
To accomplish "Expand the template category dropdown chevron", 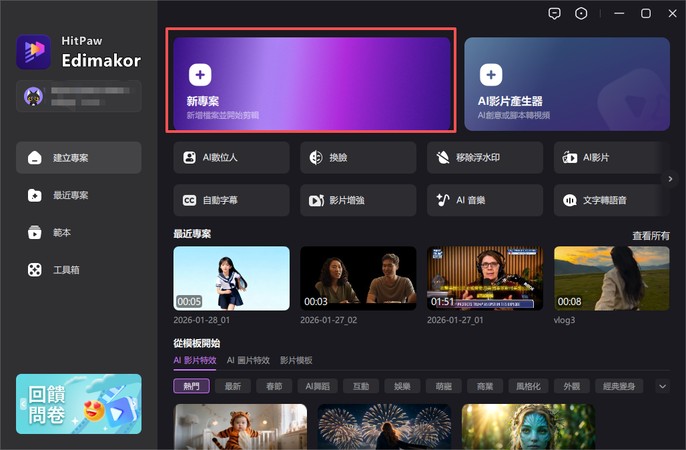I will click(662, 386).
